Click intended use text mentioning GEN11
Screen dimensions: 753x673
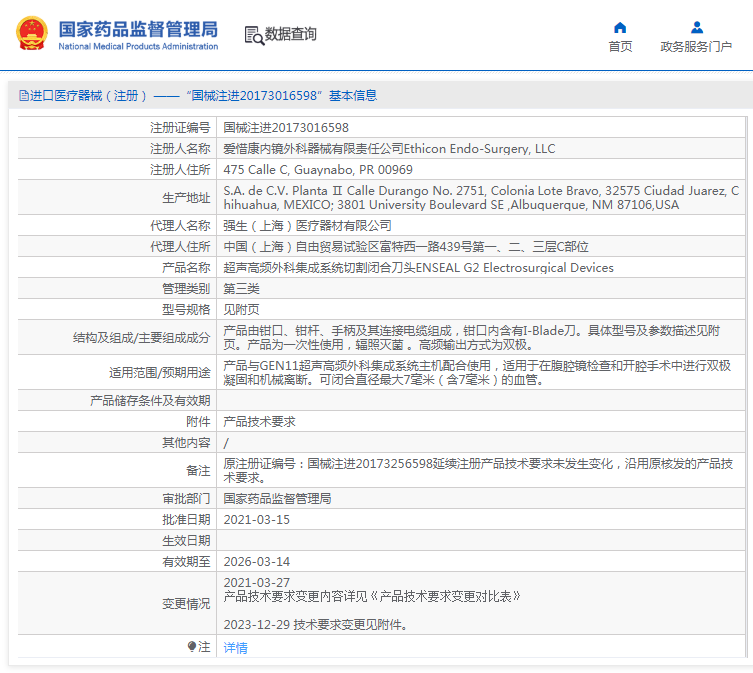point(477,373)
